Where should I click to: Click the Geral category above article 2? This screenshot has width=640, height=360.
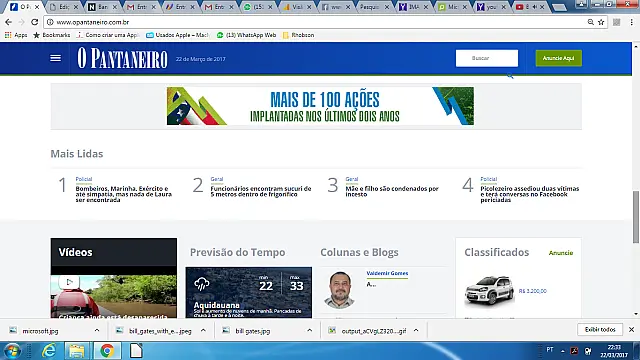[217, 179]
